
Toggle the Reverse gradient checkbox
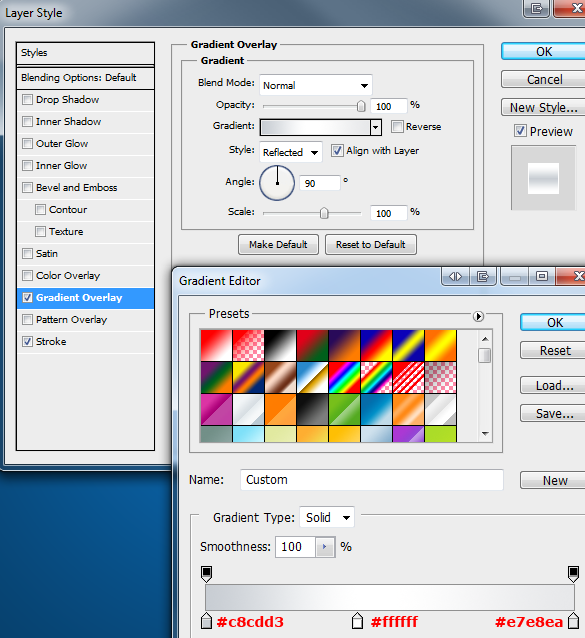(397, 127)
